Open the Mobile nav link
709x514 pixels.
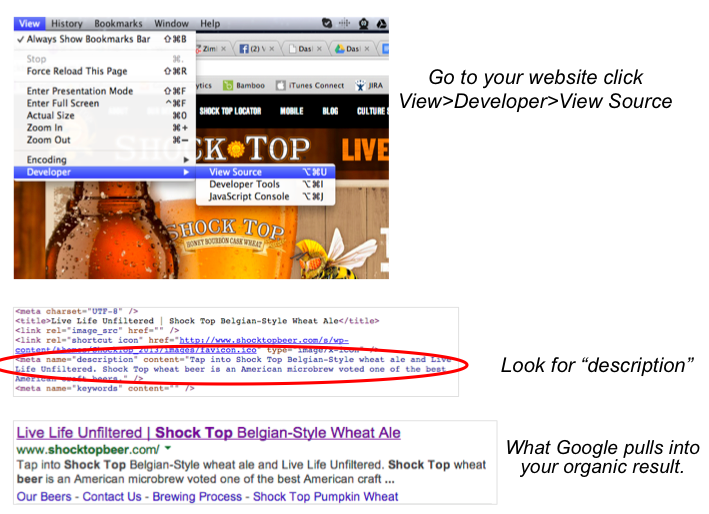pyautogui.click(x=292, y=111)
